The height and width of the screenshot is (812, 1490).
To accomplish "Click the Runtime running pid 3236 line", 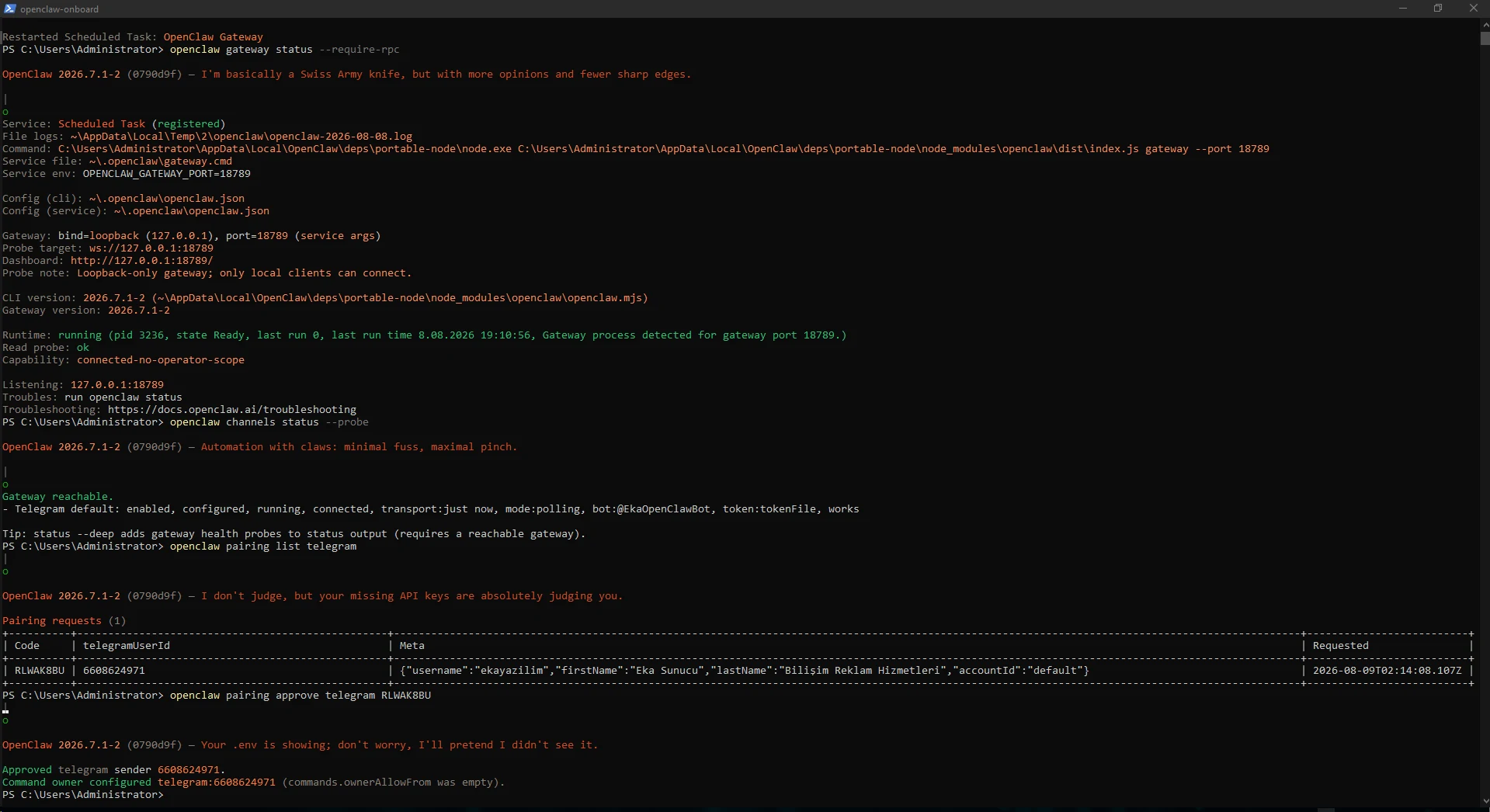I will (x=425, y=335).
